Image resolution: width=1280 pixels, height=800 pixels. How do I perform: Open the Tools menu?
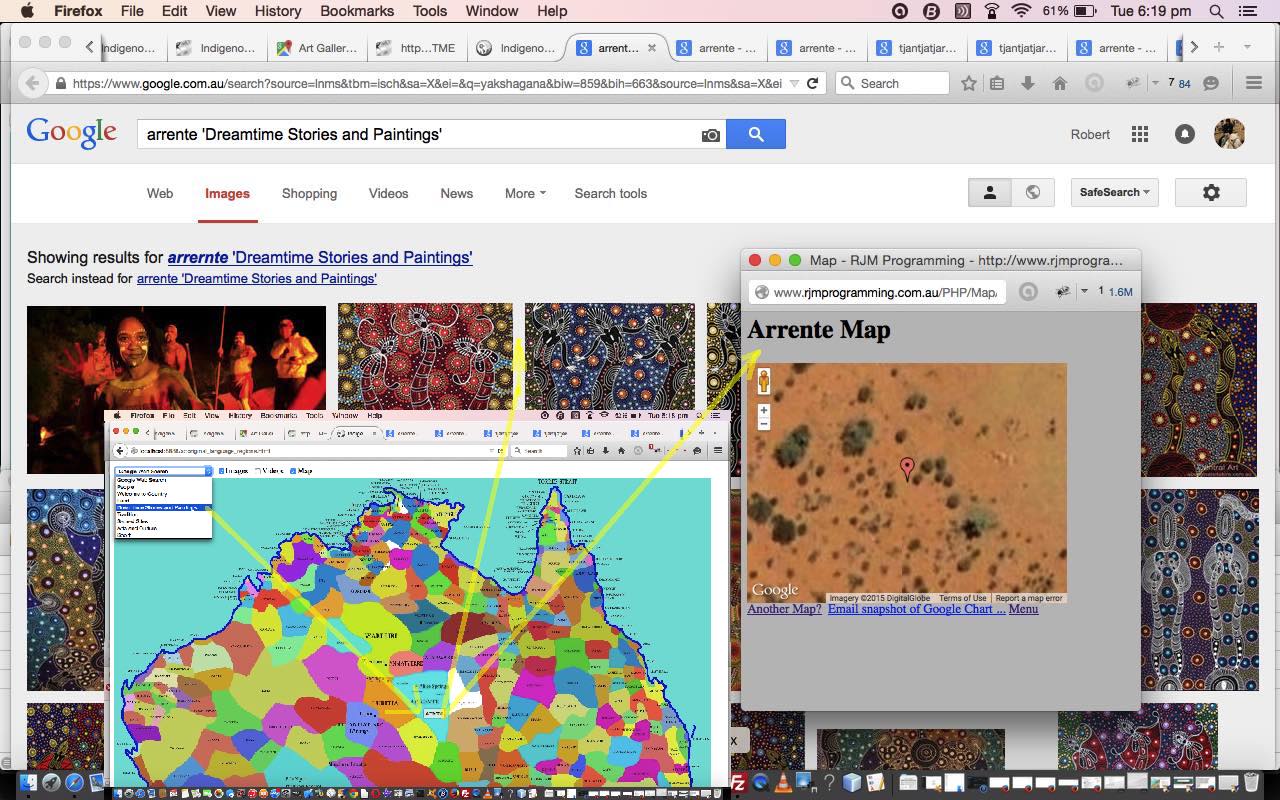point(430,11)
